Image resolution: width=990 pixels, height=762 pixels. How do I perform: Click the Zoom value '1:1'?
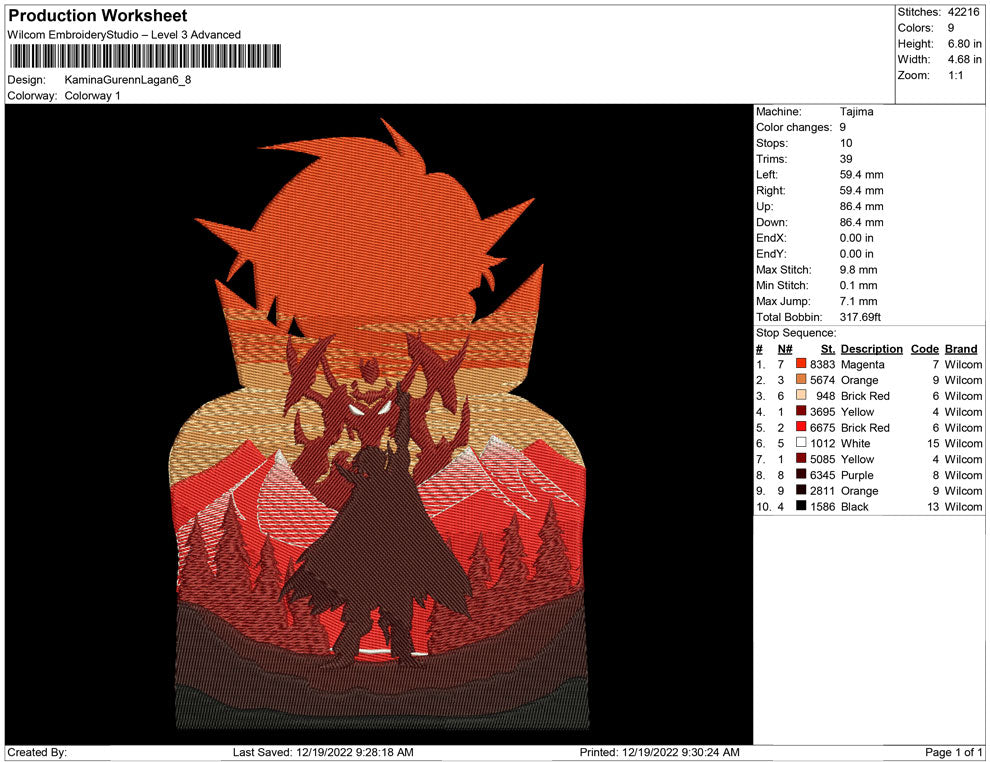pos(955,75)
